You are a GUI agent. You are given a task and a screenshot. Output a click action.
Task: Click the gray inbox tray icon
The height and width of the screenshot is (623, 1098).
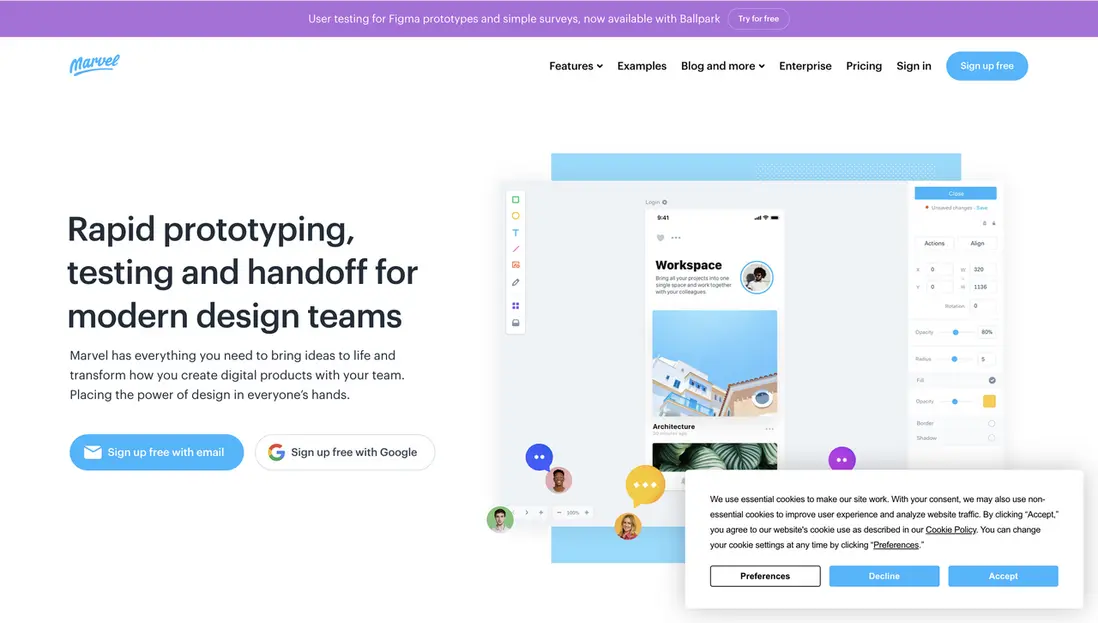(515, 323)
